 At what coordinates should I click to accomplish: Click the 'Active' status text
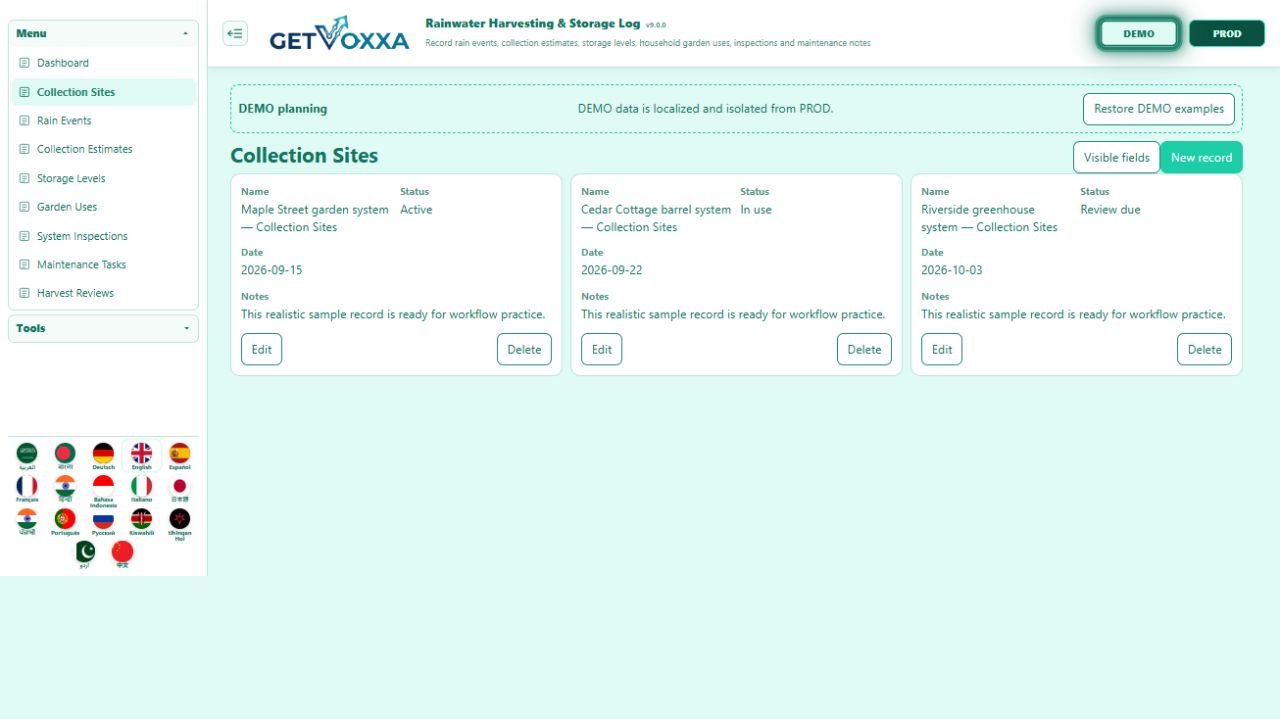416,210
